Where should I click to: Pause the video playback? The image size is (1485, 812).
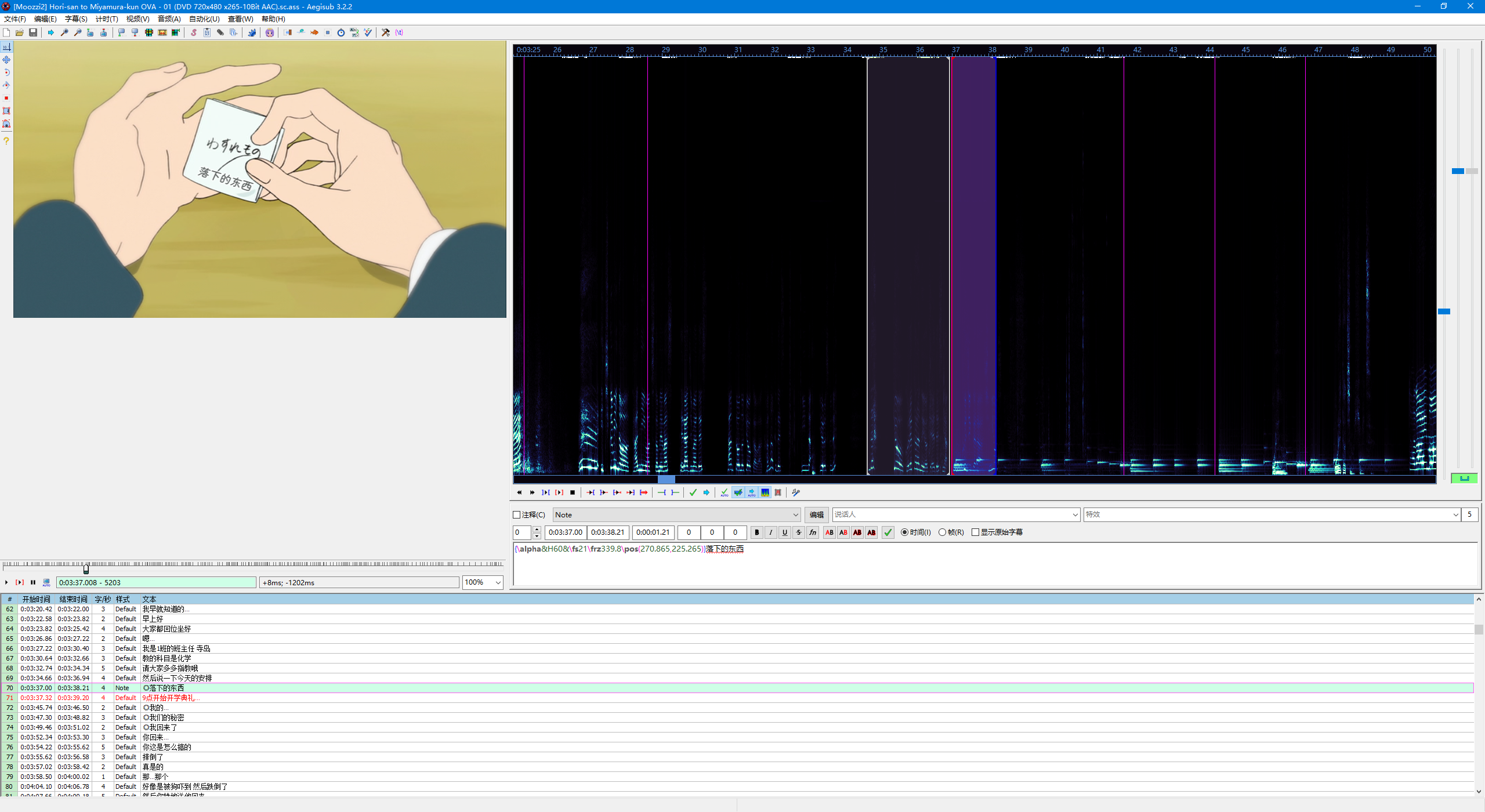[33, 582]
